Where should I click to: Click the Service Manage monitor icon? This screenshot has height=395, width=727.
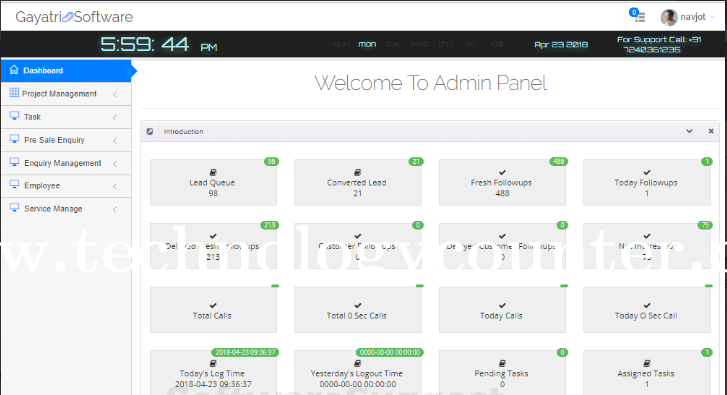point(14,208)
